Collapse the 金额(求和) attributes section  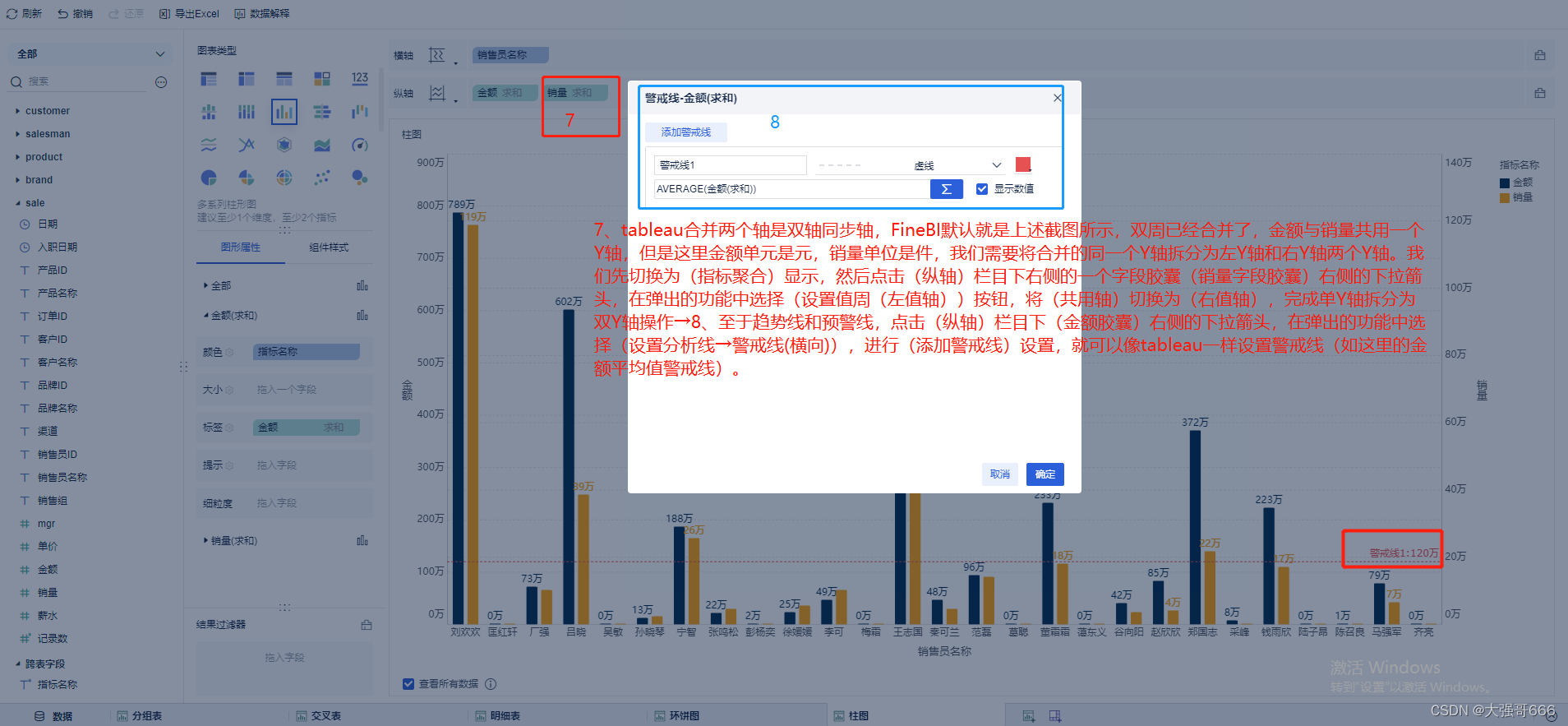205,316
